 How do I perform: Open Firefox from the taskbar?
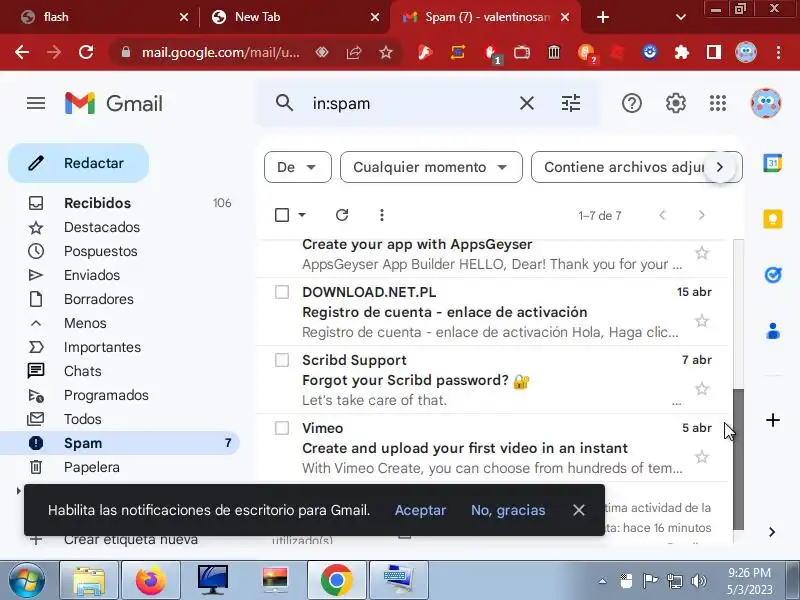151,580
